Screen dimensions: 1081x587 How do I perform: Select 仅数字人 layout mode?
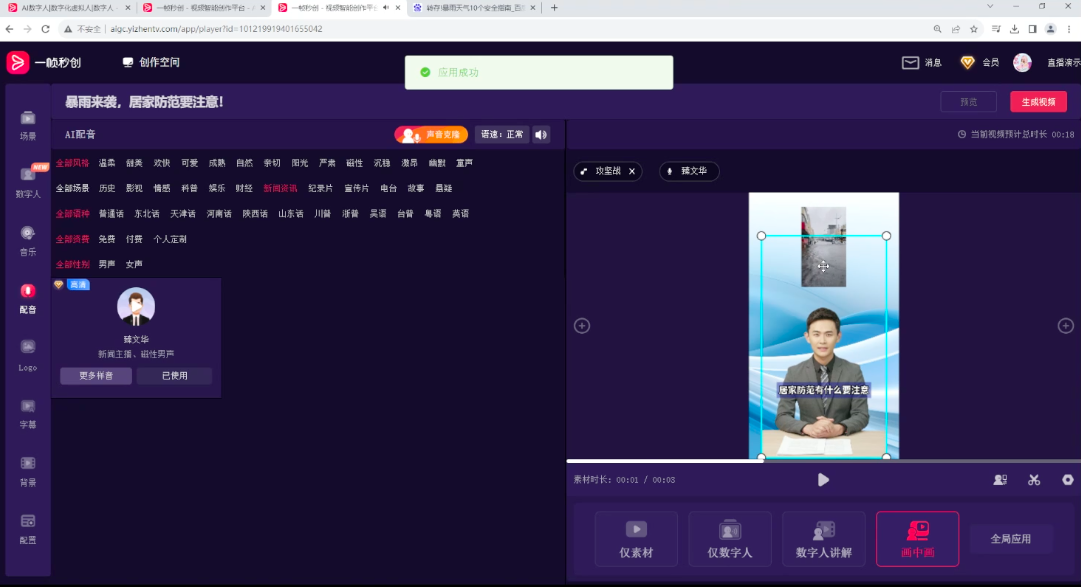pyautogui.click(x=729, y=539)
